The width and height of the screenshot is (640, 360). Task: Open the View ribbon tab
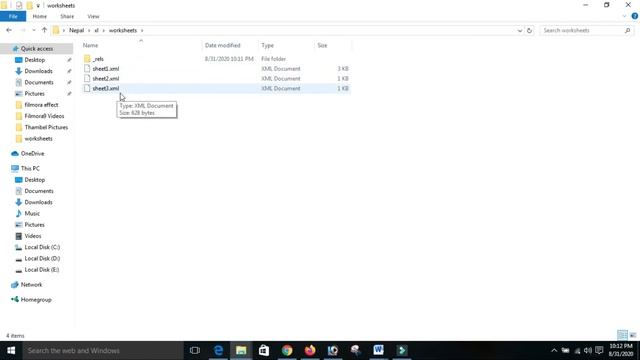click(93, 16)
